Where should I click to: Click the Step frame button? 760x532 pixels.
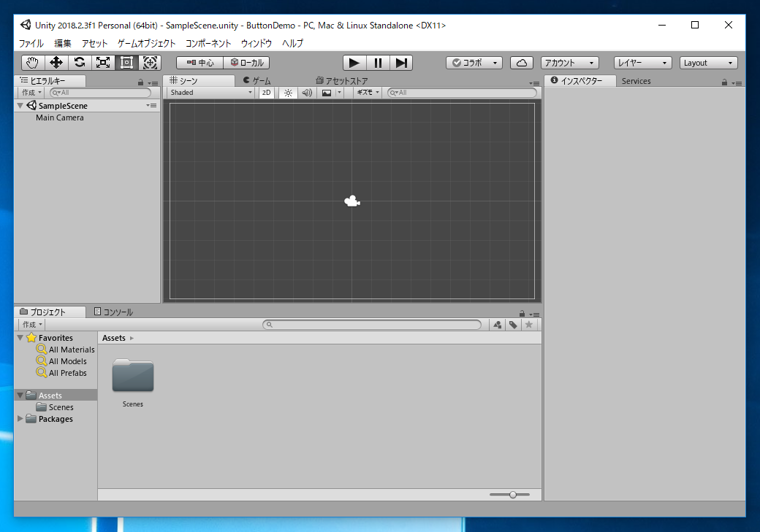401,63
